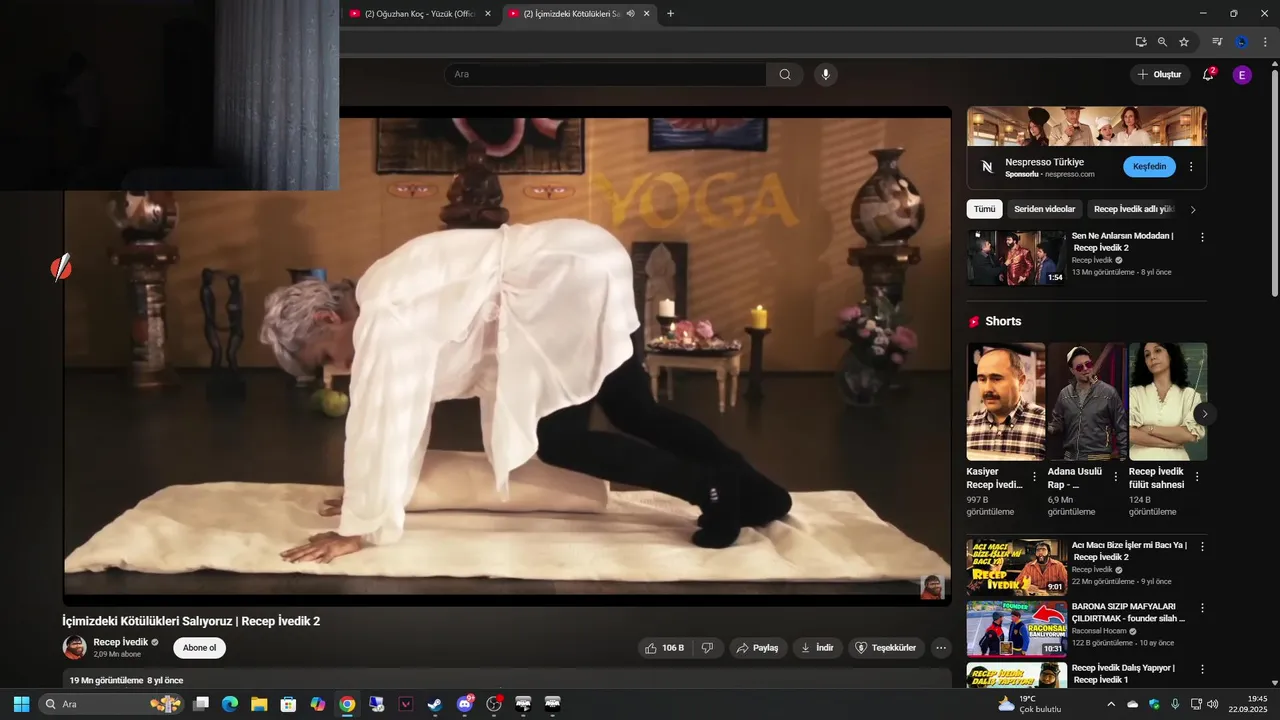Viewport: 1280px width, 720px height.
Task: Select the Seriden videolar chip
Action: tap(1045, 209)
